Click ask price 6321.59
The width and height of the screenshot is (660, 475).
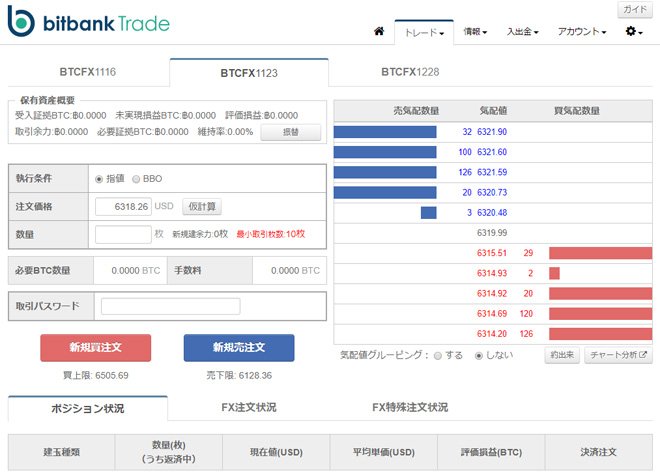pos(492,172)
